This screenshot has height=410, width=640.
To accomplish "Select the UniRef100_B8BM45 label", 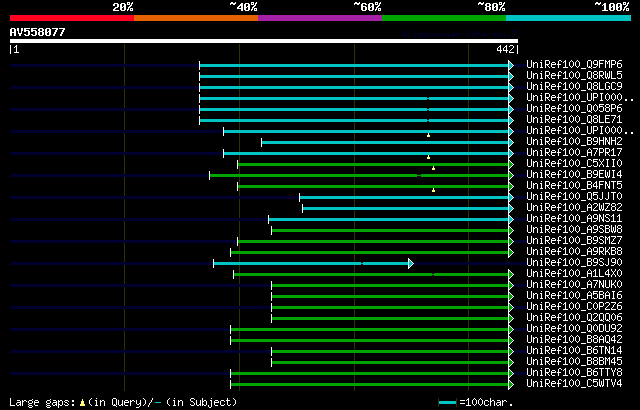I will [x=574, y=362].
